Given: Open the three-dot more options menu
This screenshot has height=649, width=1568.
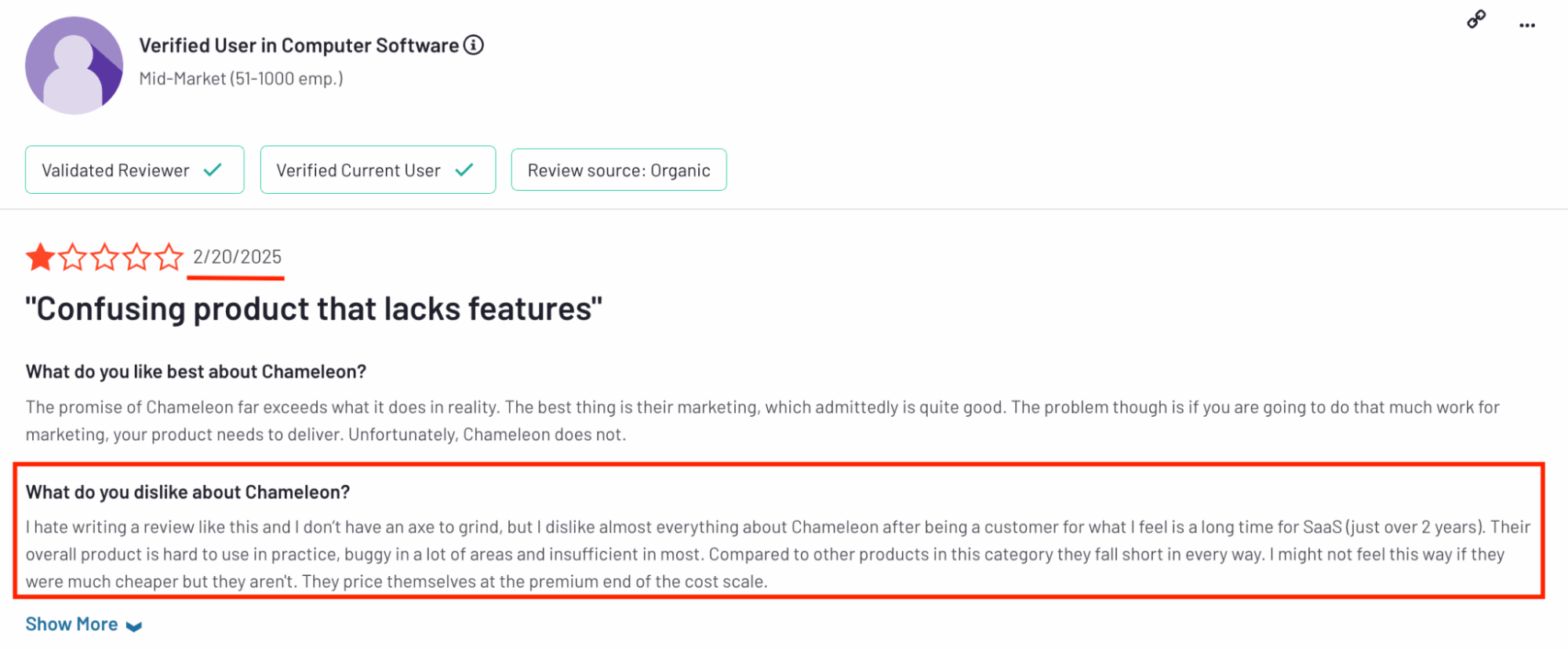Looking at the screenshot, I should click(1526, 25).
